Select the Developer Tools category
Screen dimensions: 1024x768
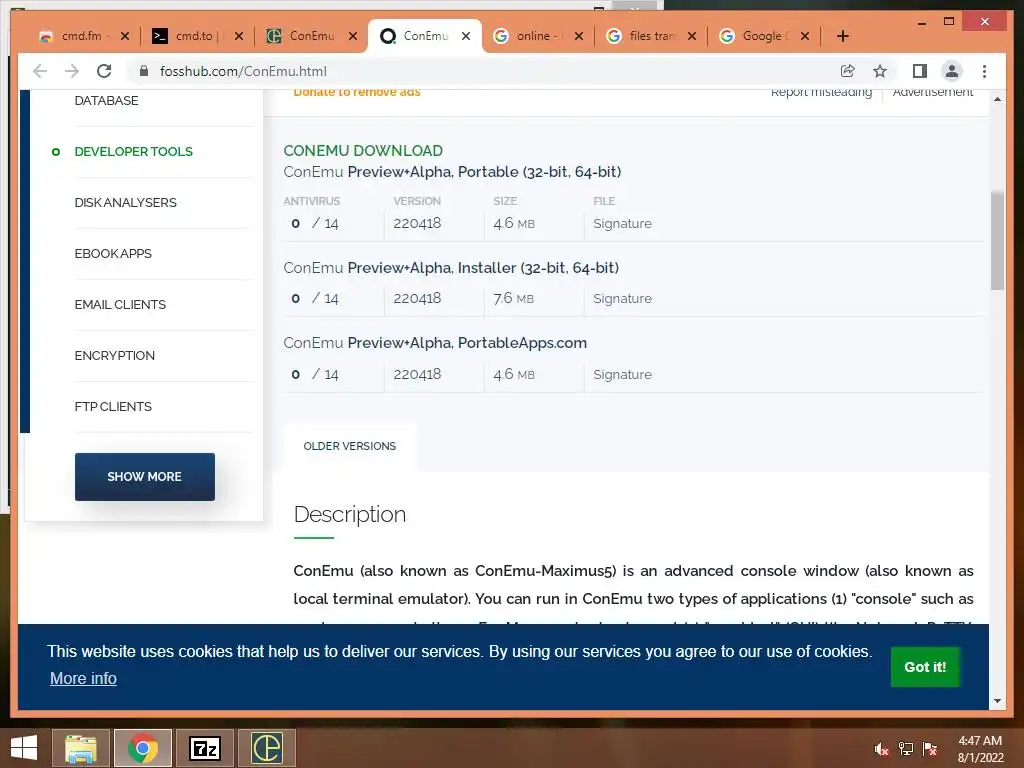[133, 152]
